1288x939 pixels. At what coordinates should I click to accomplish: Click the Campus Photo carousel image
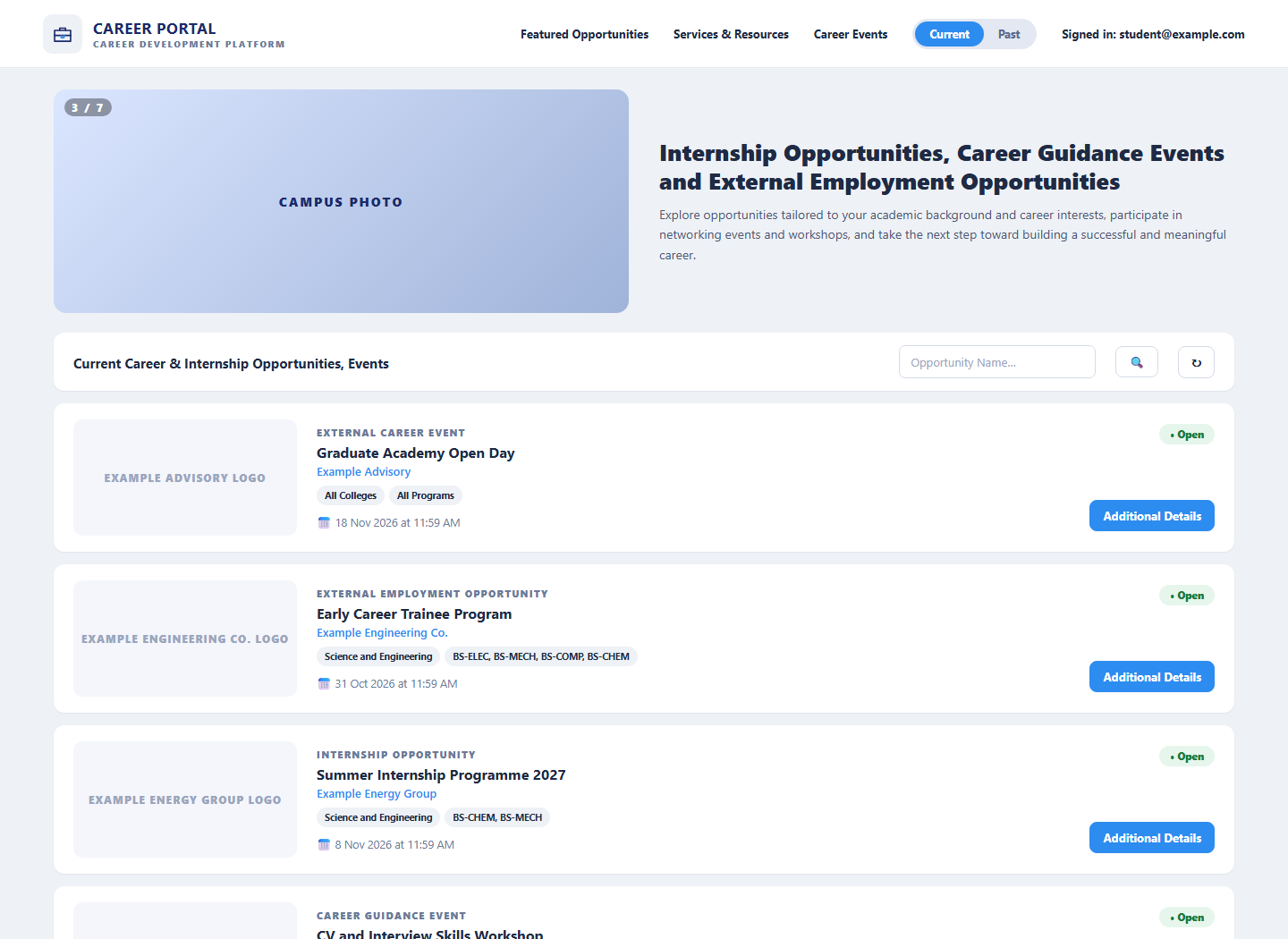tap(341, 201)
